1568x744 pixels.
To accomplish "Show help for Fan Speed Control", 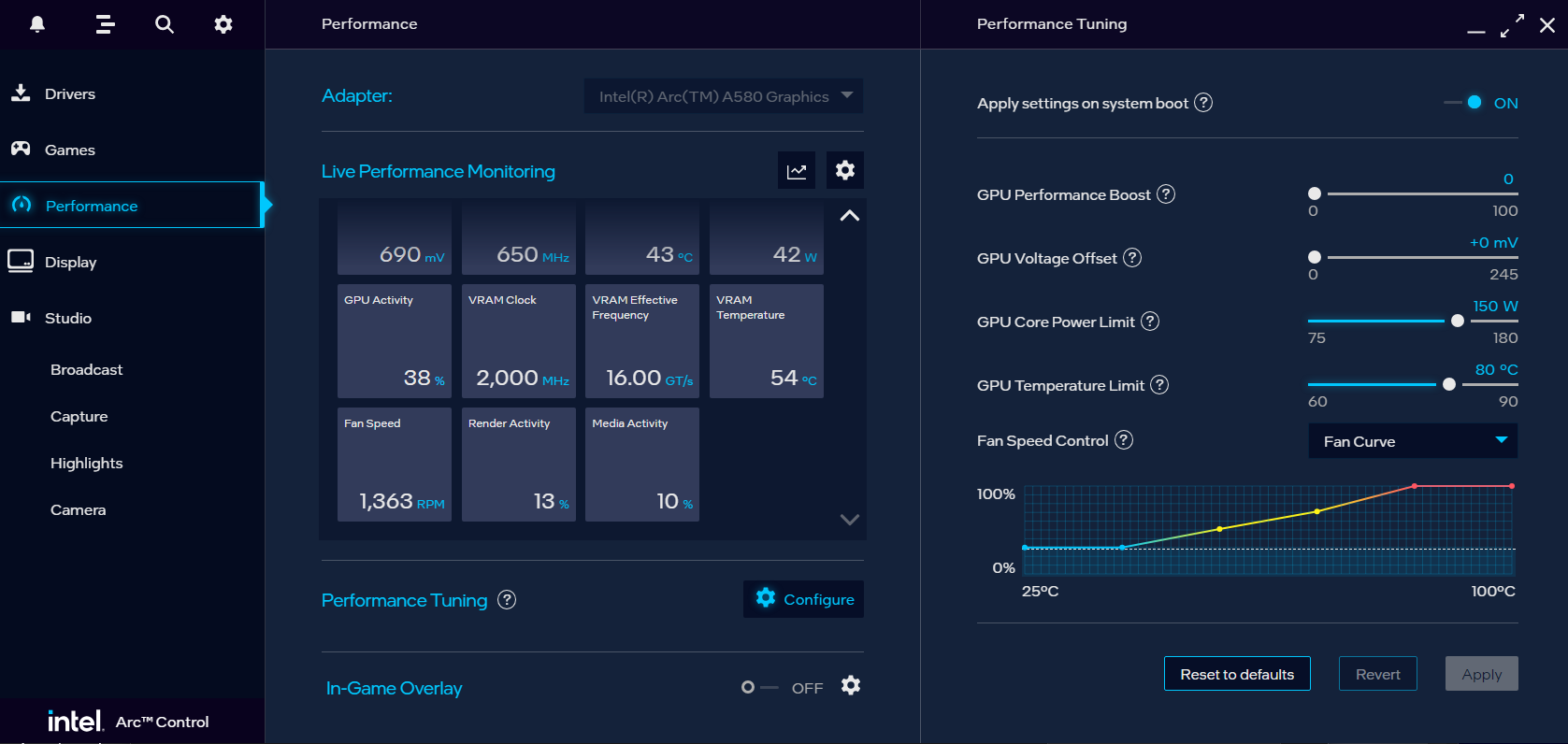I will [1124, 440].
